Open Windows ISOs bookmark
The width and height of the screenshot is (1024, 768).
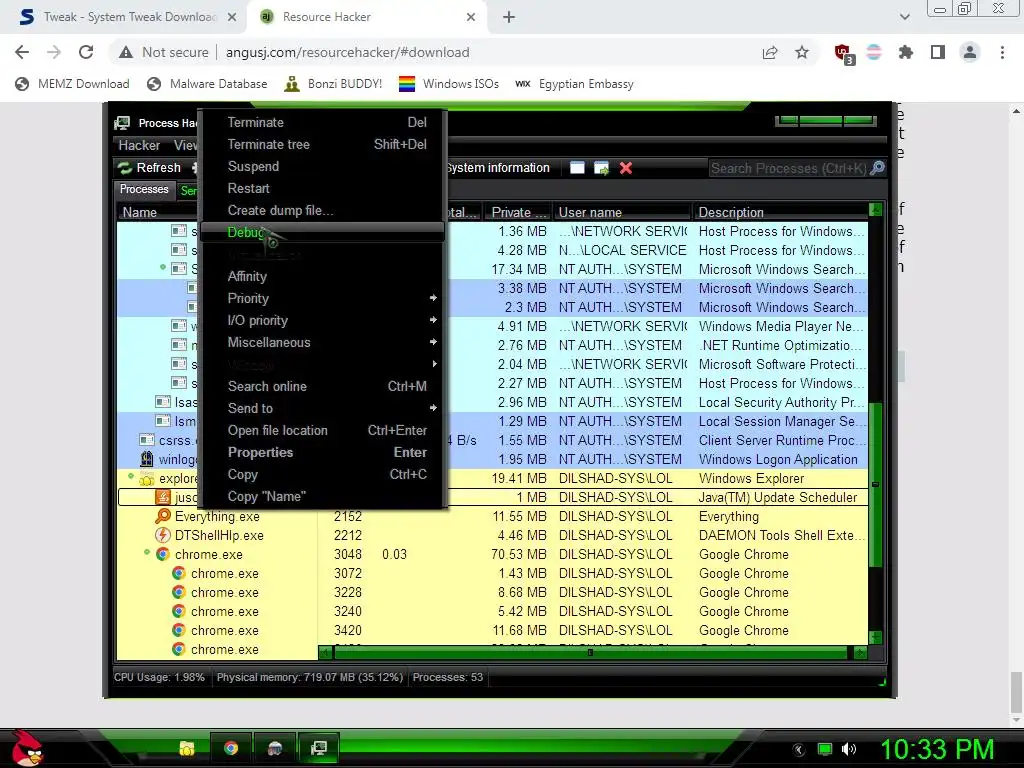tap(449, 84)
